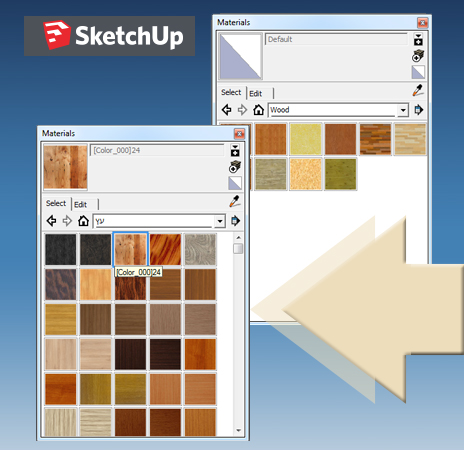
Task: Close the front Materials window
Action: [x=239, y=134]
